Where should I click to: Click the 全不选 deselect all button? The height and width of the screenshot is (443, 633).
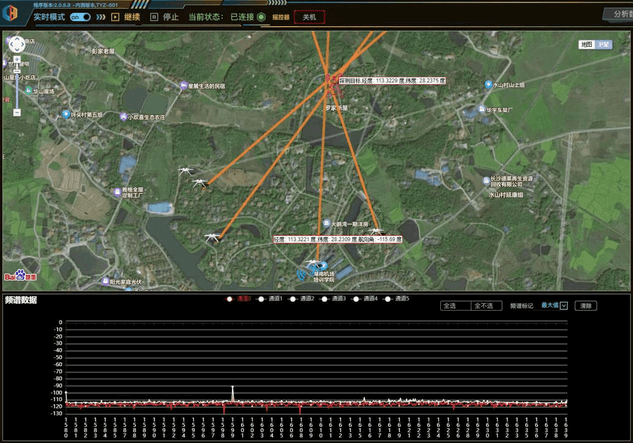[487, 306]
